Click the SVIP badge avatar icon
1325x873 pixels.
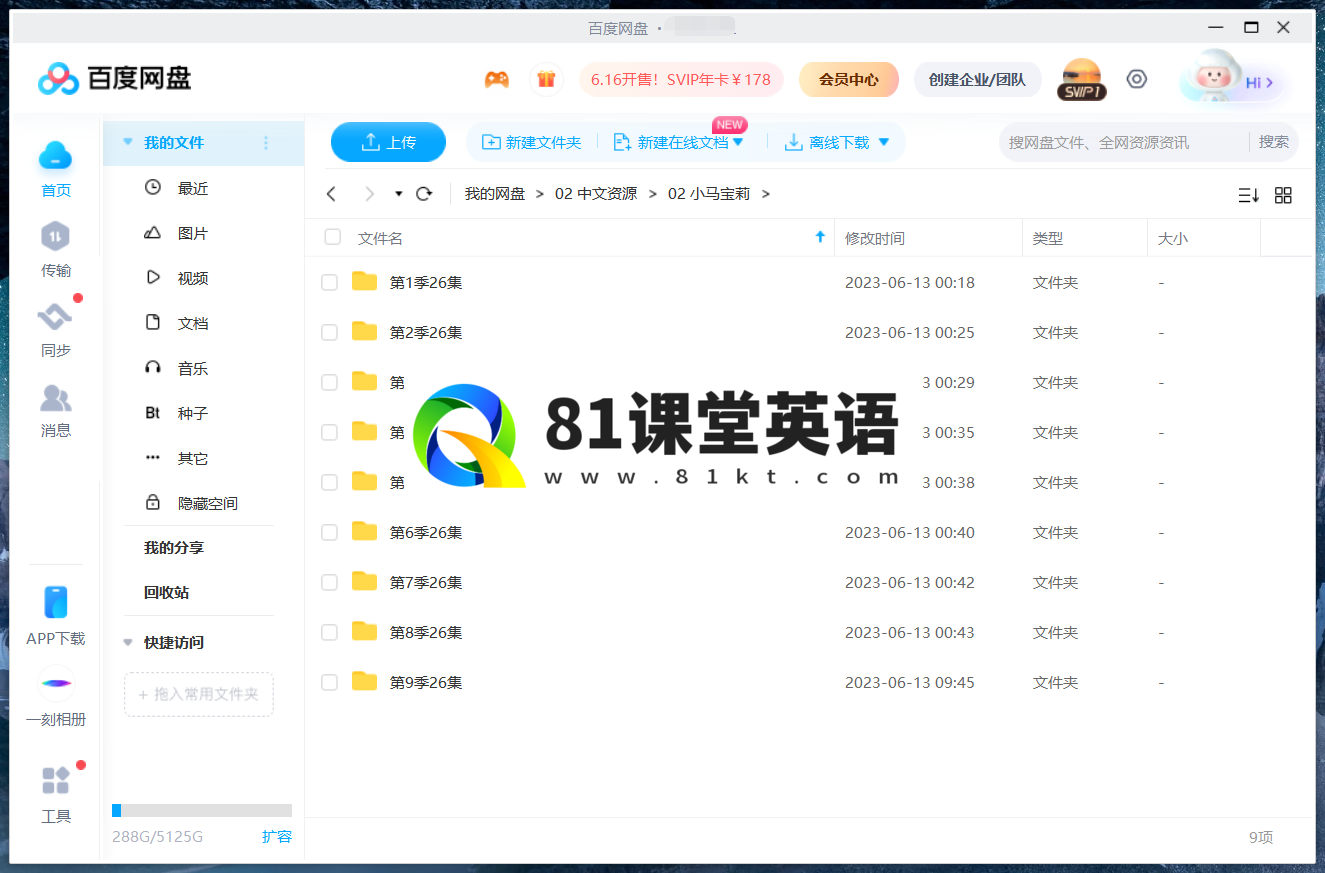(1082, 80)
